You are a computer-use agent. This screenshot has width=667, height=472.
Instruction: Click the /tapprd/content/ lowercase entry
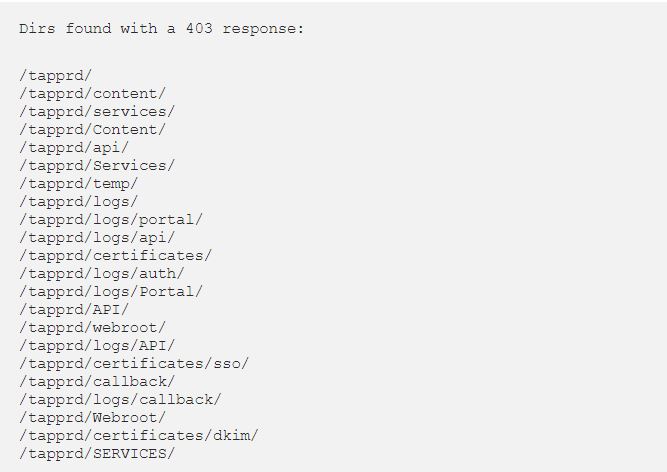(x=92, y=94)
